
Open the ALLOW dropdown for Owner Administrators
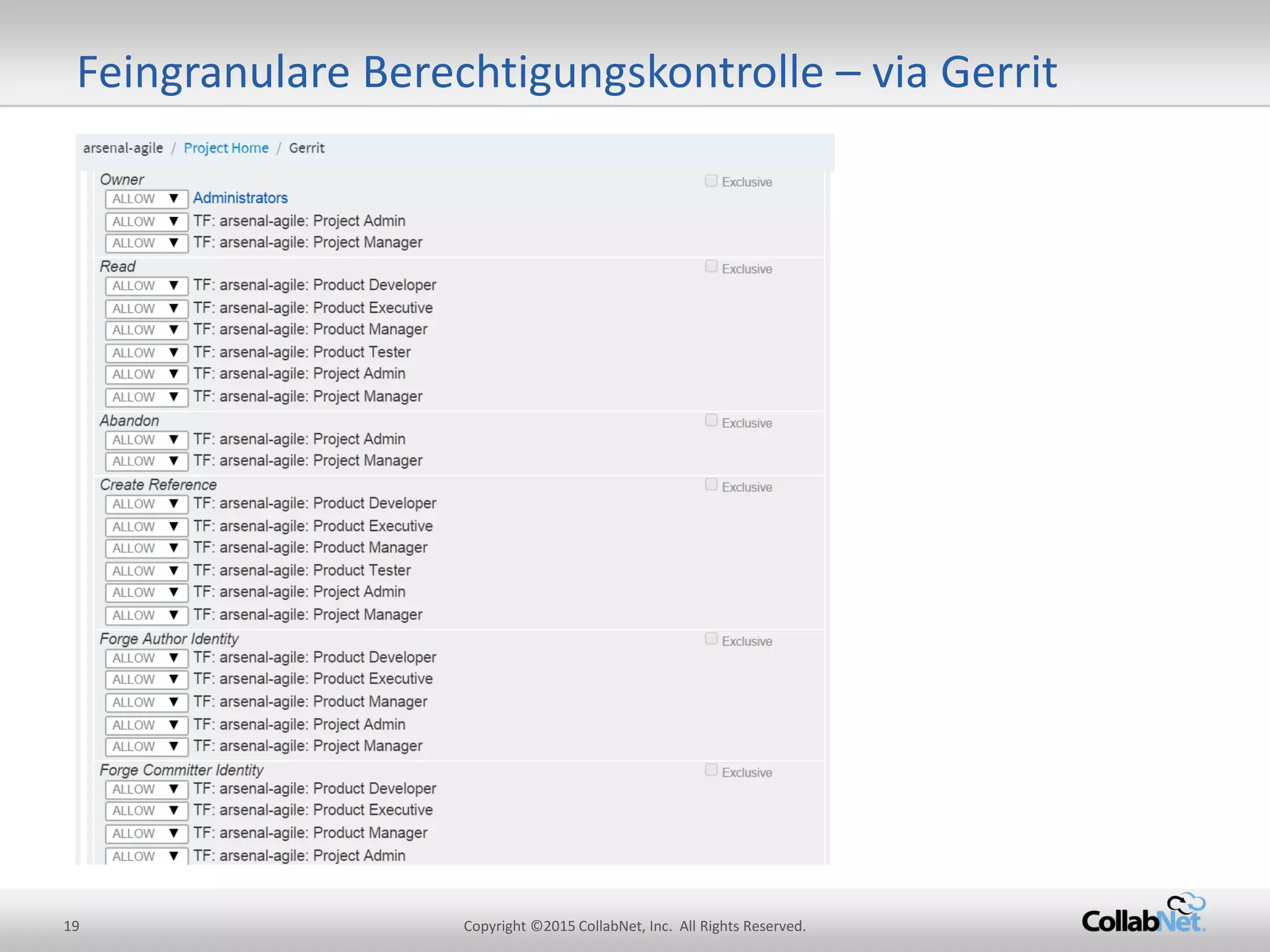(x=146, y=199)
